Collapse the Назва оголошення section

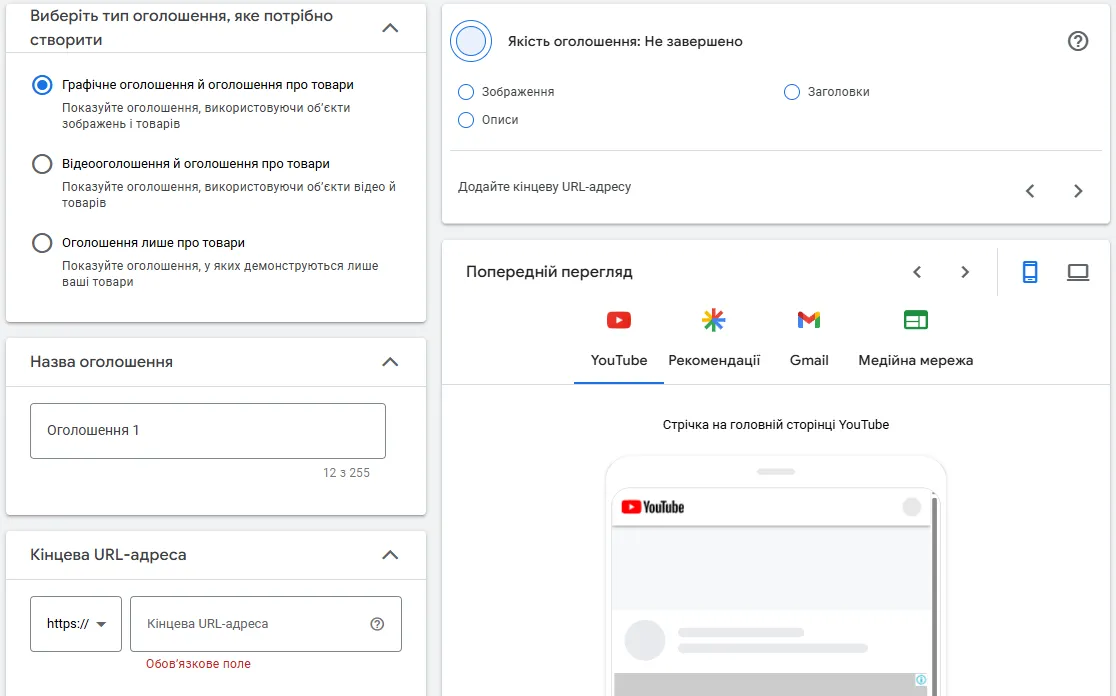(390, 362)
